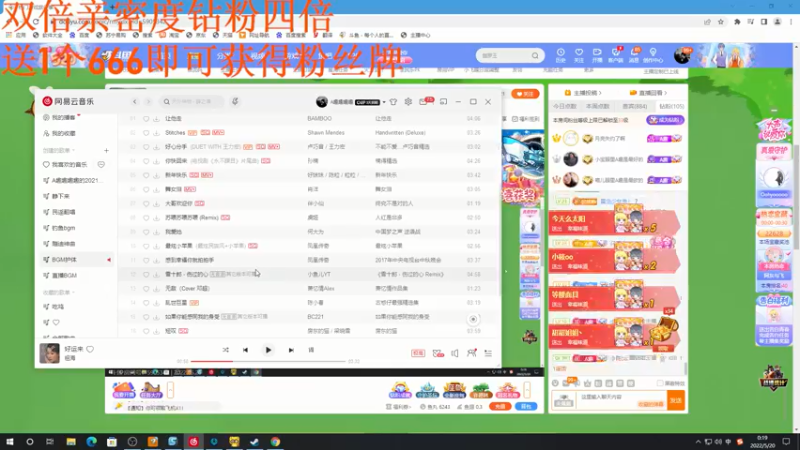This screenshot has width=800, height=450.
Task: Like the first song in list
Action: coord(146,118)
